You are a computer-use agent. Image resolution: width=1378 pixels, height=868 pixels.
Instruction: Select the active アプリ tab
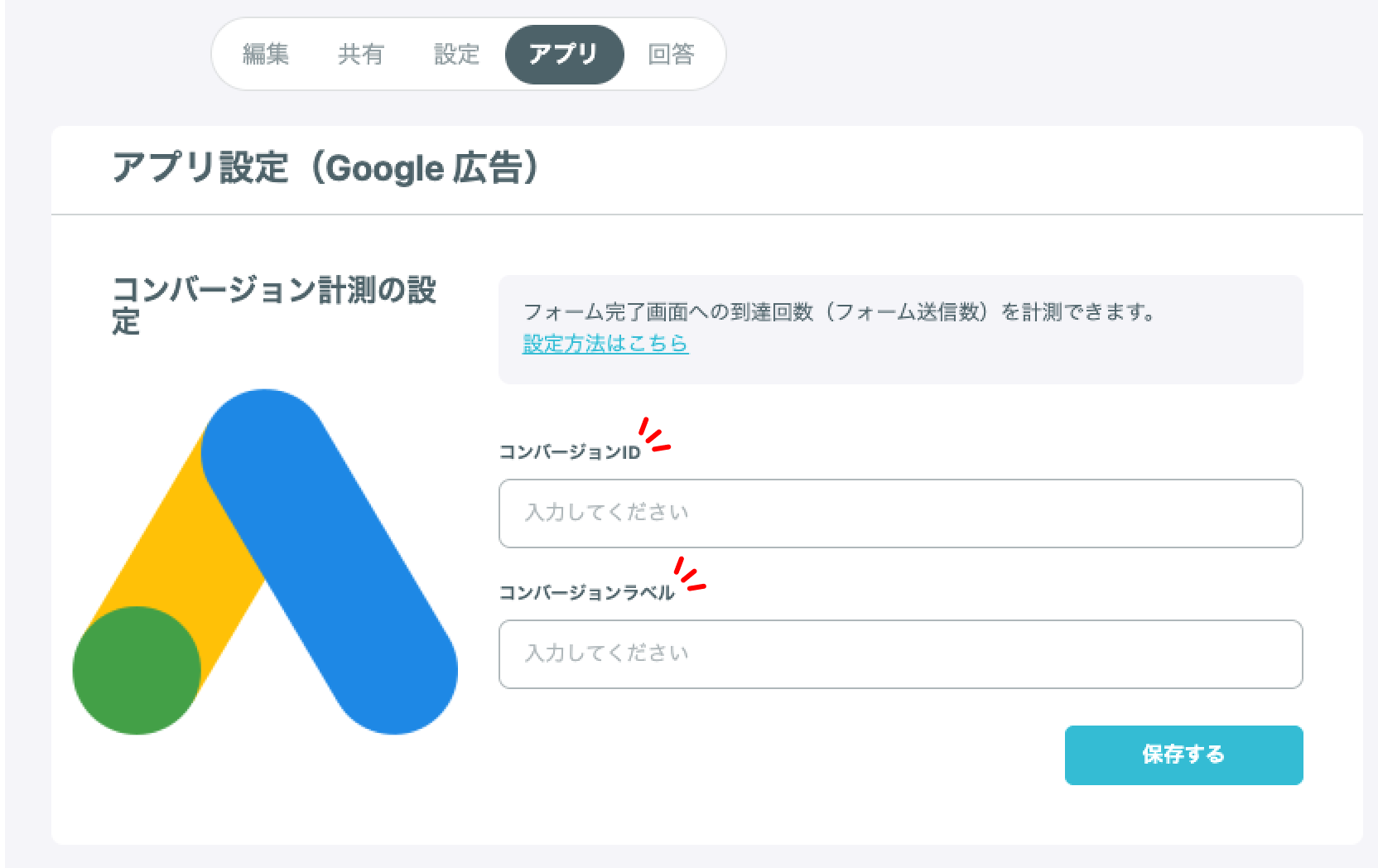(x=564, y=55)
